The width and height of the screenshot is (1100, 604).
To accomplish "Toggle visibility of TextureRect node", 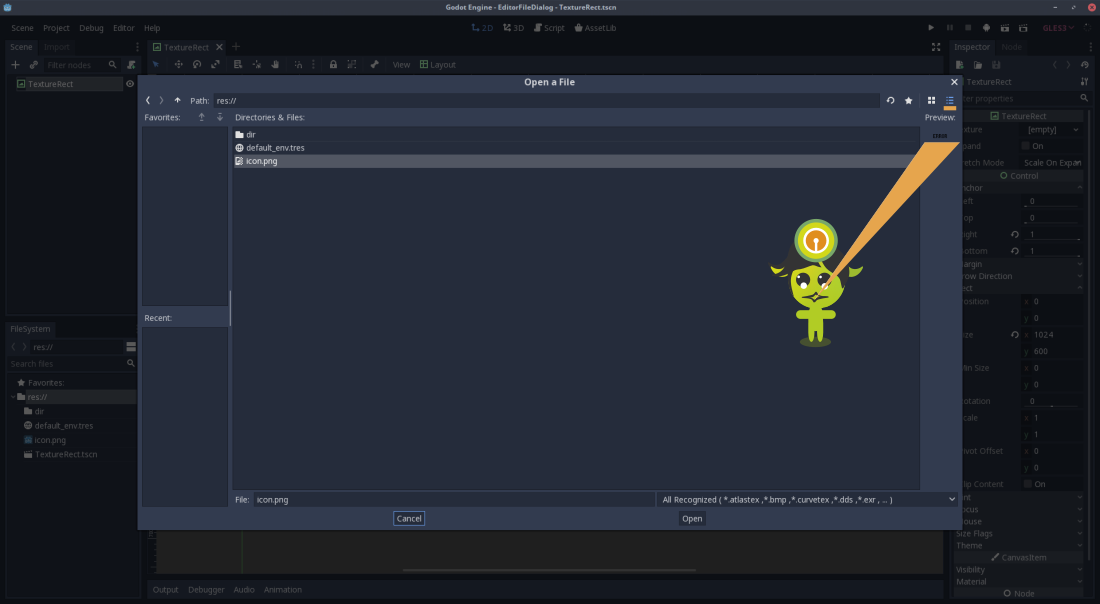I will [x=130, y=83].
